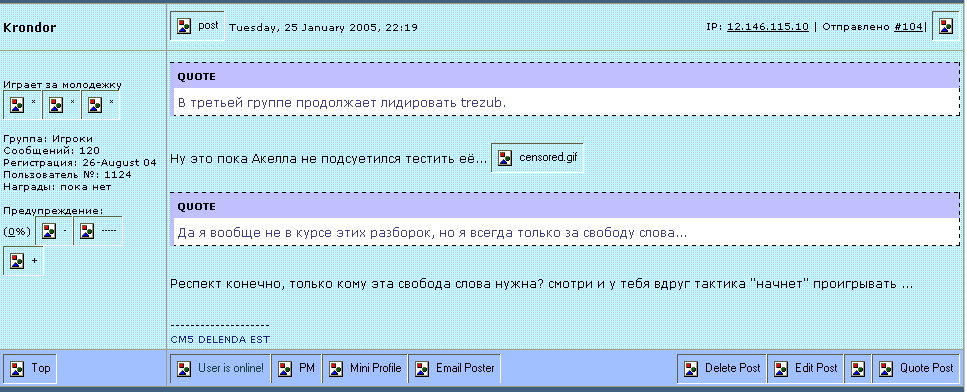Click the Пользователь №: 1124 line
The height and width of the screenshot is (392, 967).
point(67,174)
